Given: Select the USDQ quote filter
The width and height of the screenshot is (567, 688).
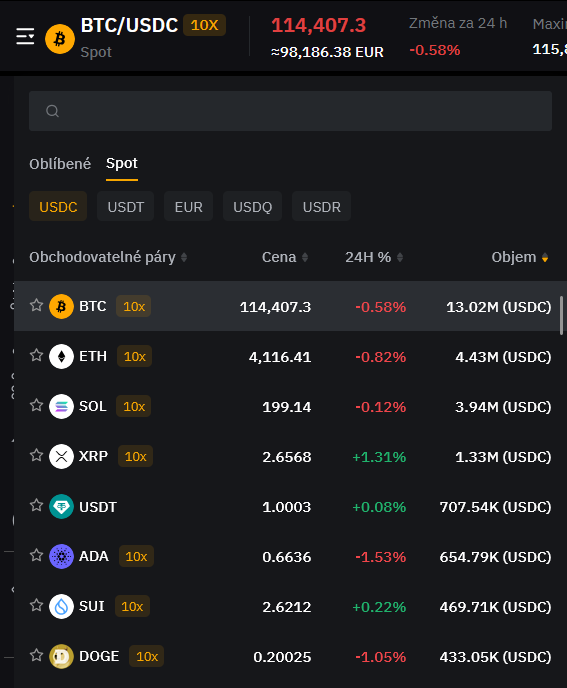Looking at the screenshot, I should pyautogui.click(x=252, y=206).
